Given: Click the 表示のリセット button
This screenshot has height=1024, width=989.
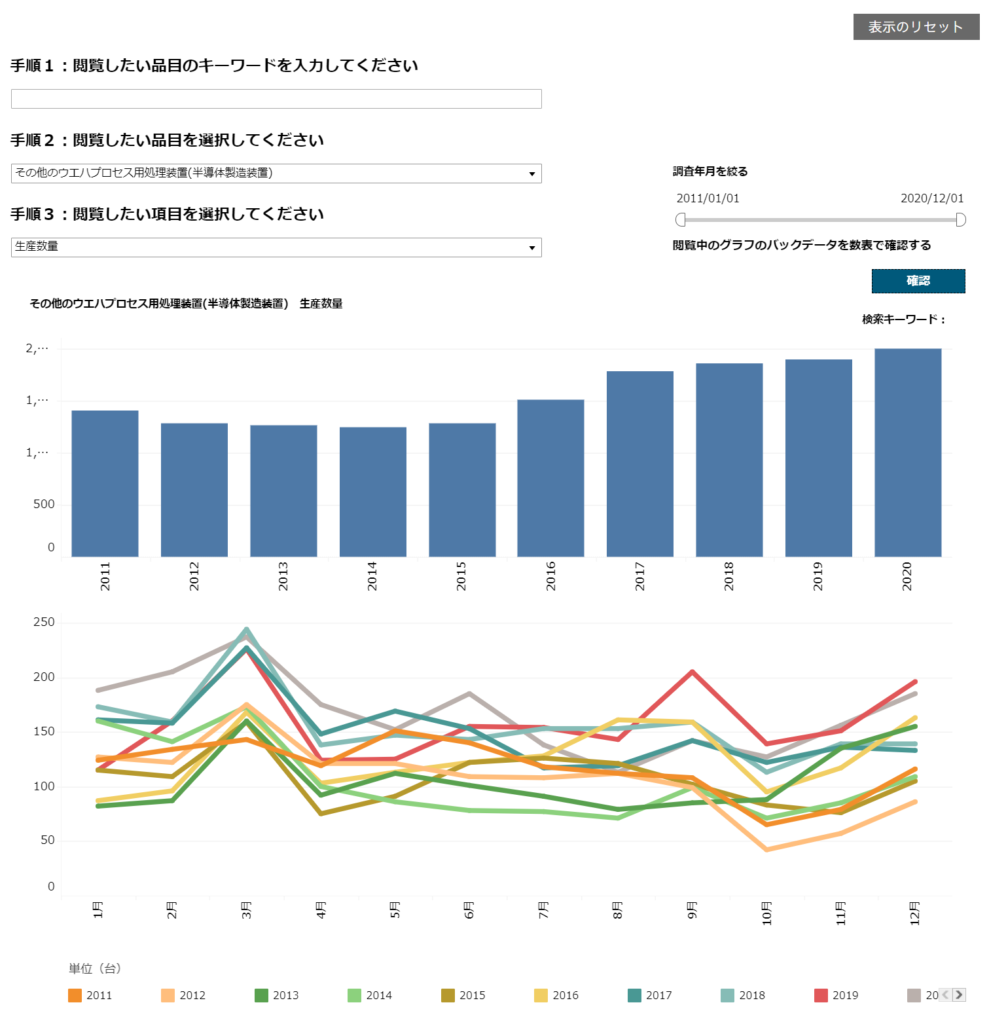Looking at the screenshot, I should coord(916,27).
